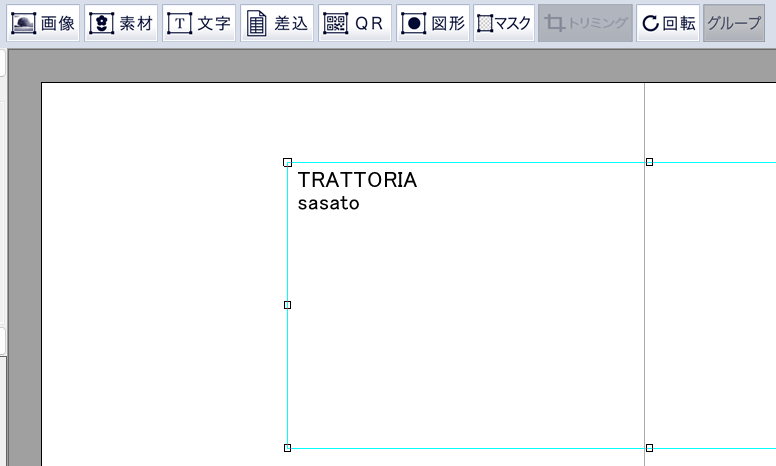The width and height of the screenshot is (776, 466).
Task: Click the トリミング (trimming) button
Action: pyautogui.click(x=585, y=23)
